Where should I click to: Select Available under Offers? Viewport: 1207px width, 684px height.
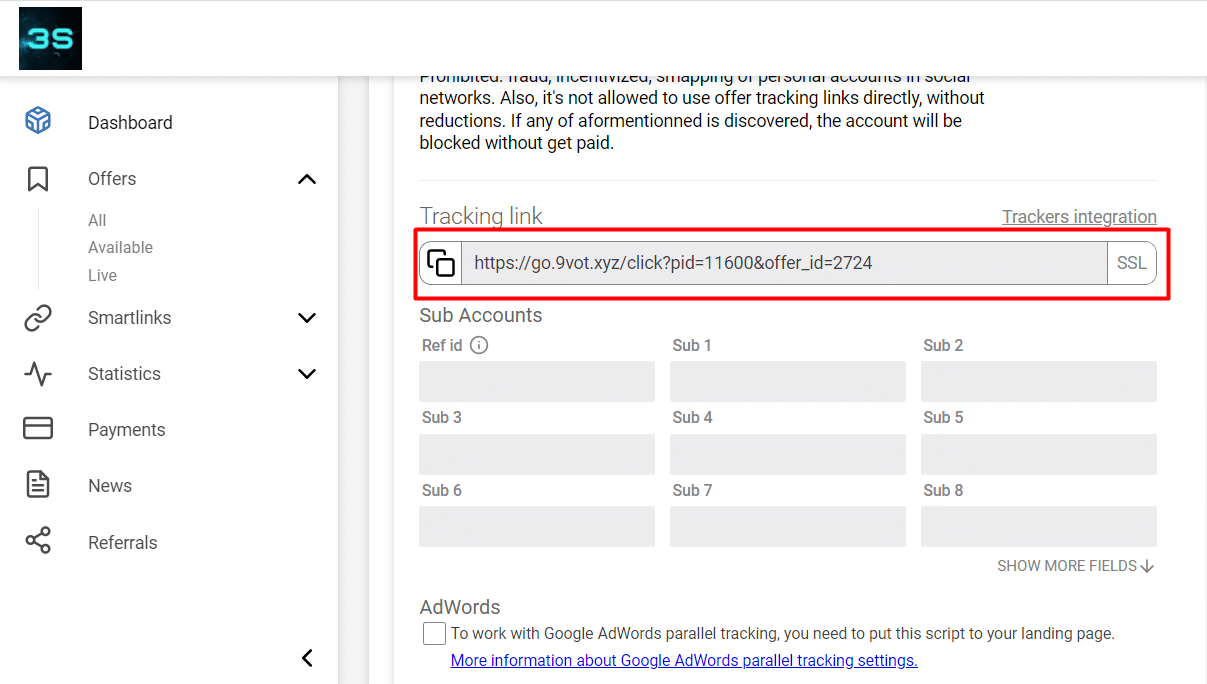point(120,247)
